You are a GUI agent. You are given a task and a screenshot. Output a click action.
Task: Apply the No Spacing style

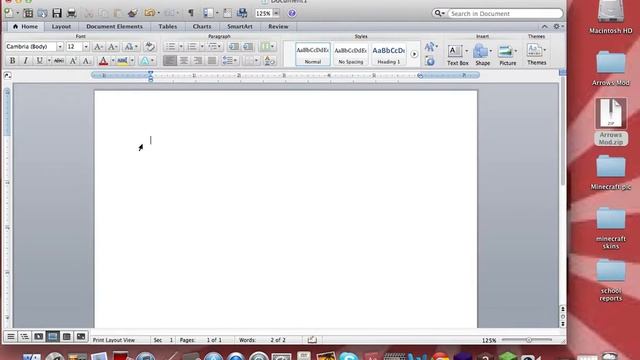point(351,54)
